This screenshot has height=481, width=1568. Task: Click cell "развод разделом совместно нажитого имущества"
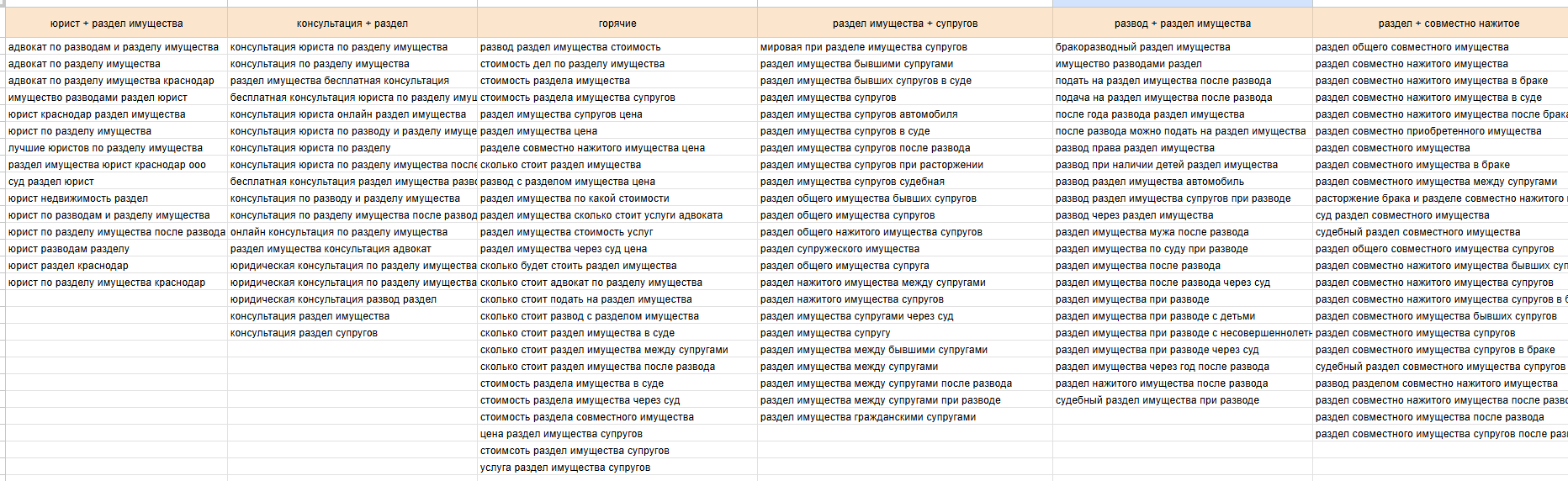click(x=1440, y=383)
